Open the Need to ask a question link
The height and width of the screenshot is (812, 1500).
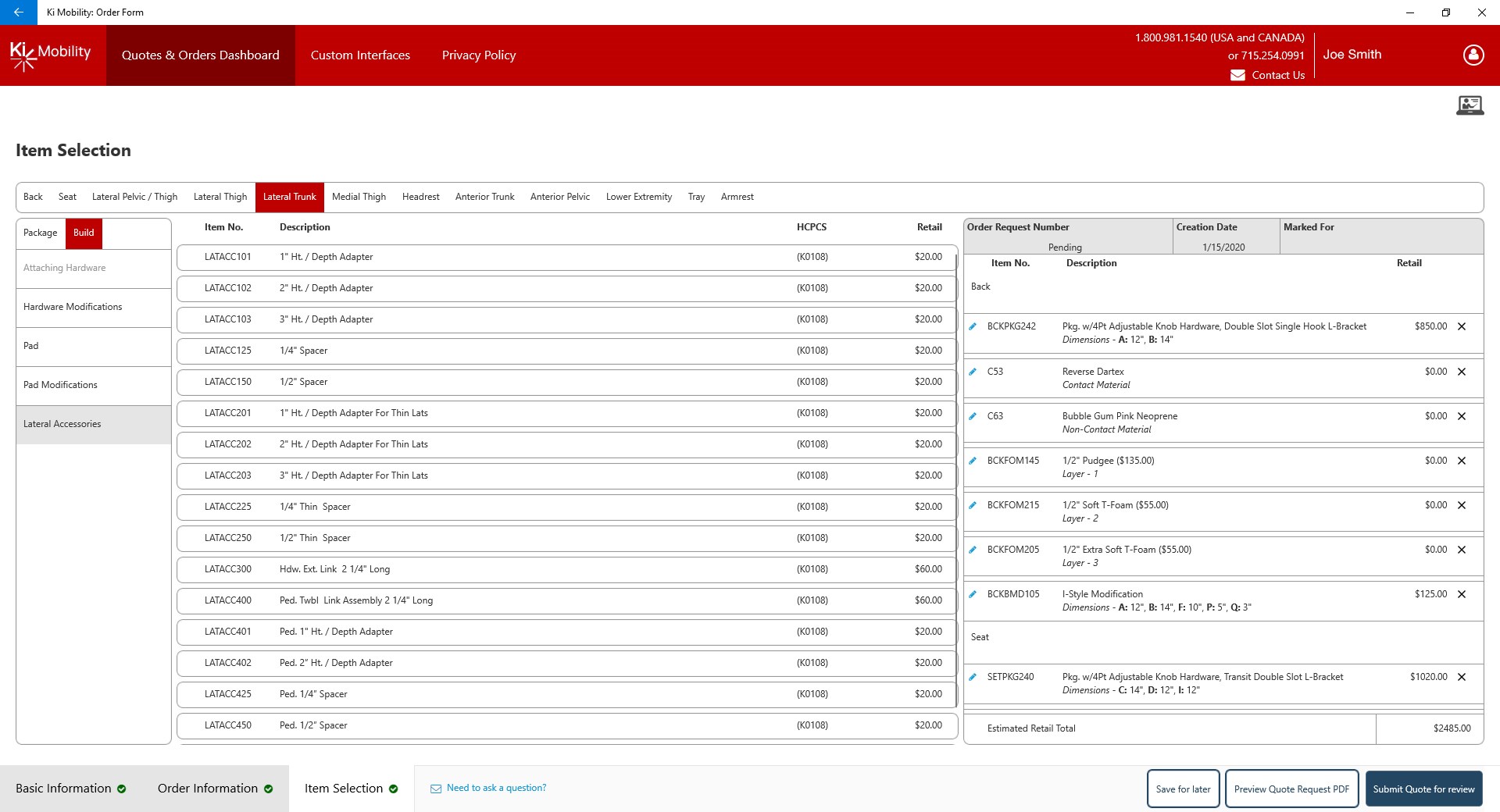click(496, 788)
